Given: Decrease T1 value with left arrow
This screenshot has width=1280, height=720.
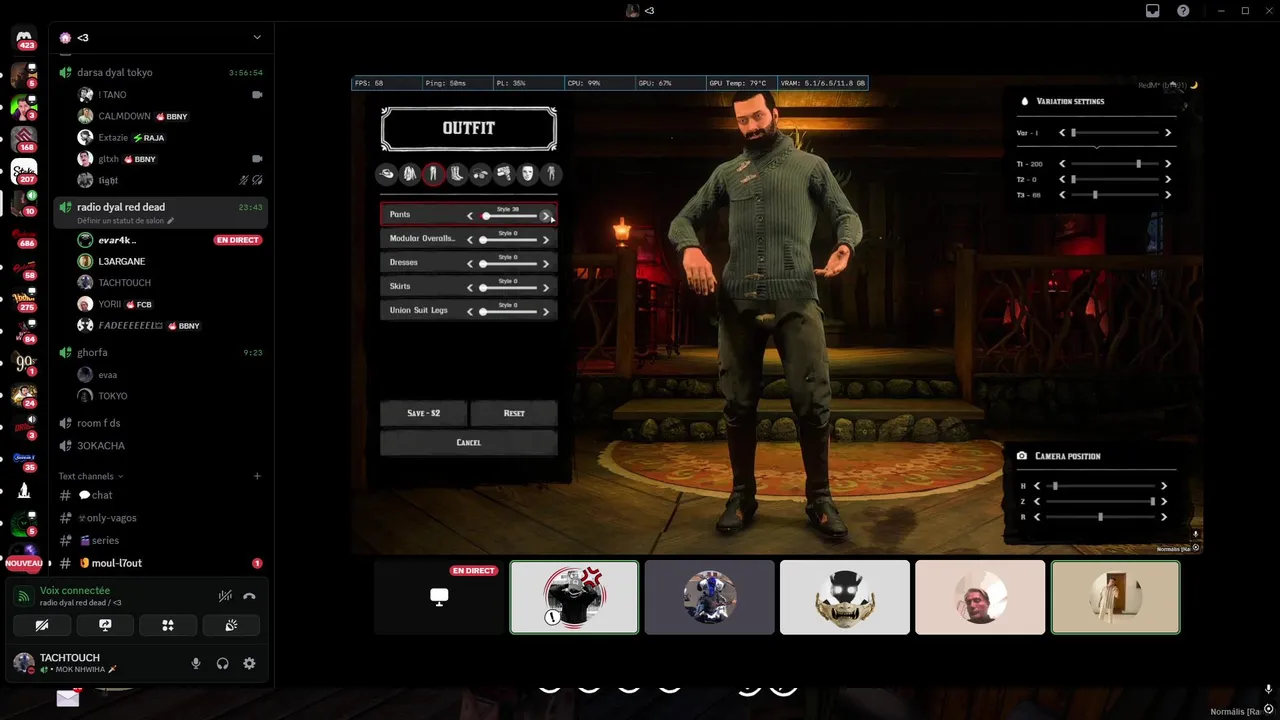Looking at the screenshot, I should tap(1062, 164).
